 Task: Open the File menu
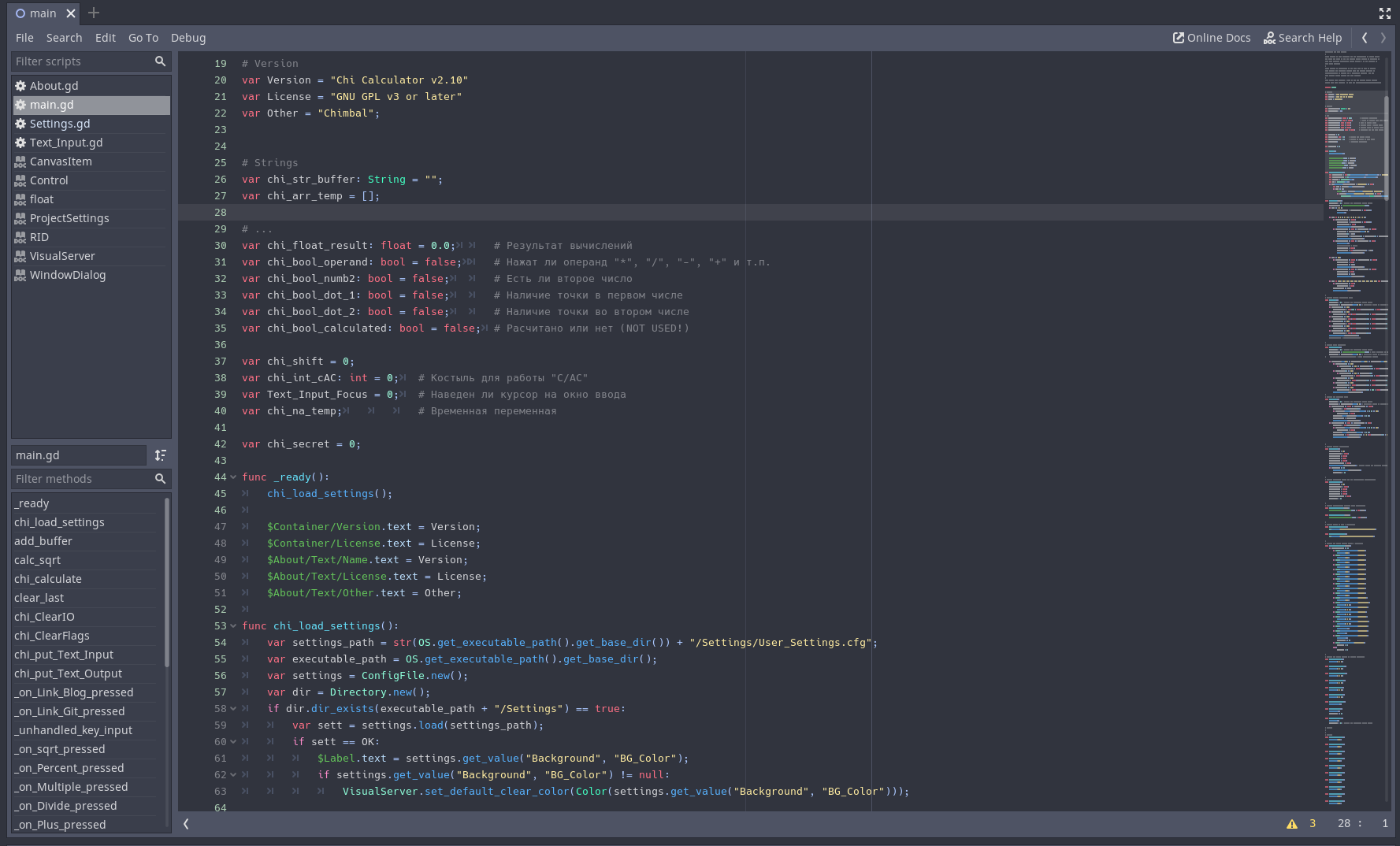[24, 38]
